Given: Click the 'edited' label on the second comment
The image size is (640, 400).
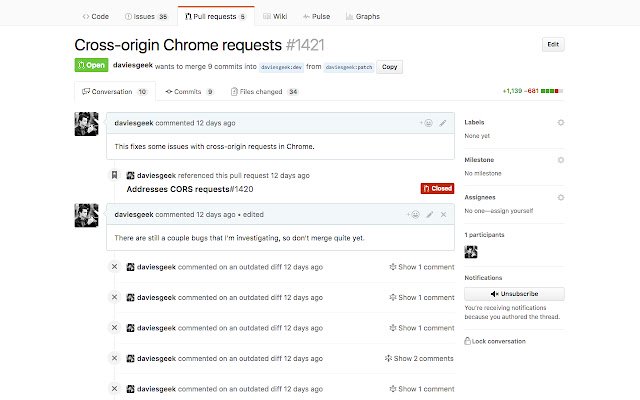Looking at the screenshot, I should (253, 214).
